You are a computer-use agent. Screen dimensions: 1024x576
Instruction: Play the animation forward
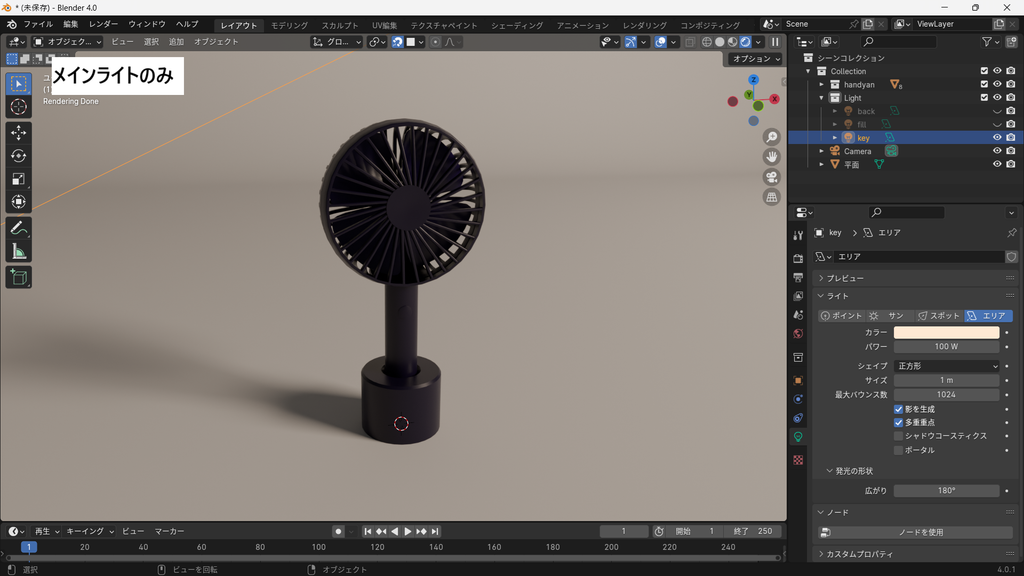[408, 532]
